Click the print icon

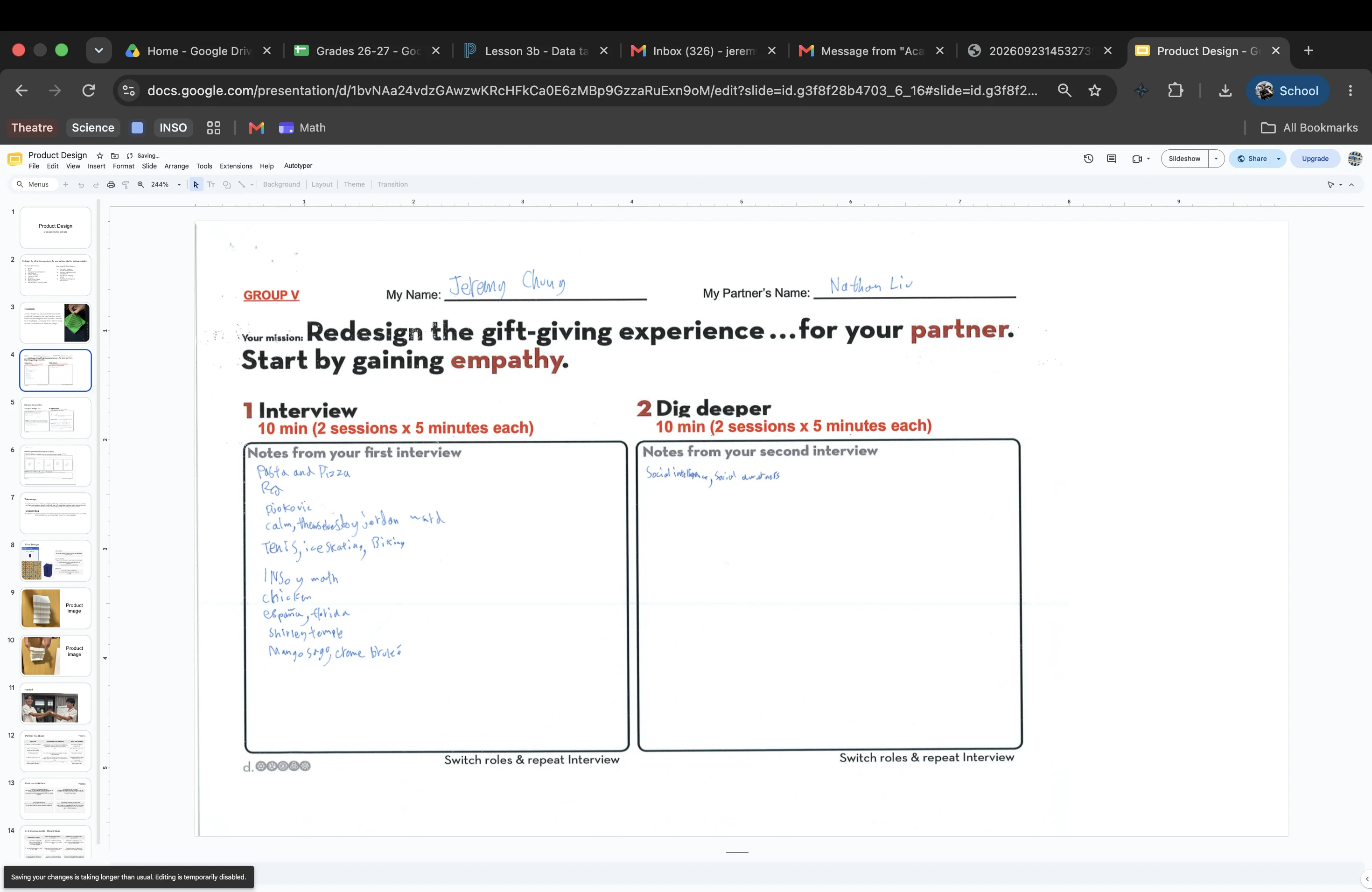[x=111, y=185]
